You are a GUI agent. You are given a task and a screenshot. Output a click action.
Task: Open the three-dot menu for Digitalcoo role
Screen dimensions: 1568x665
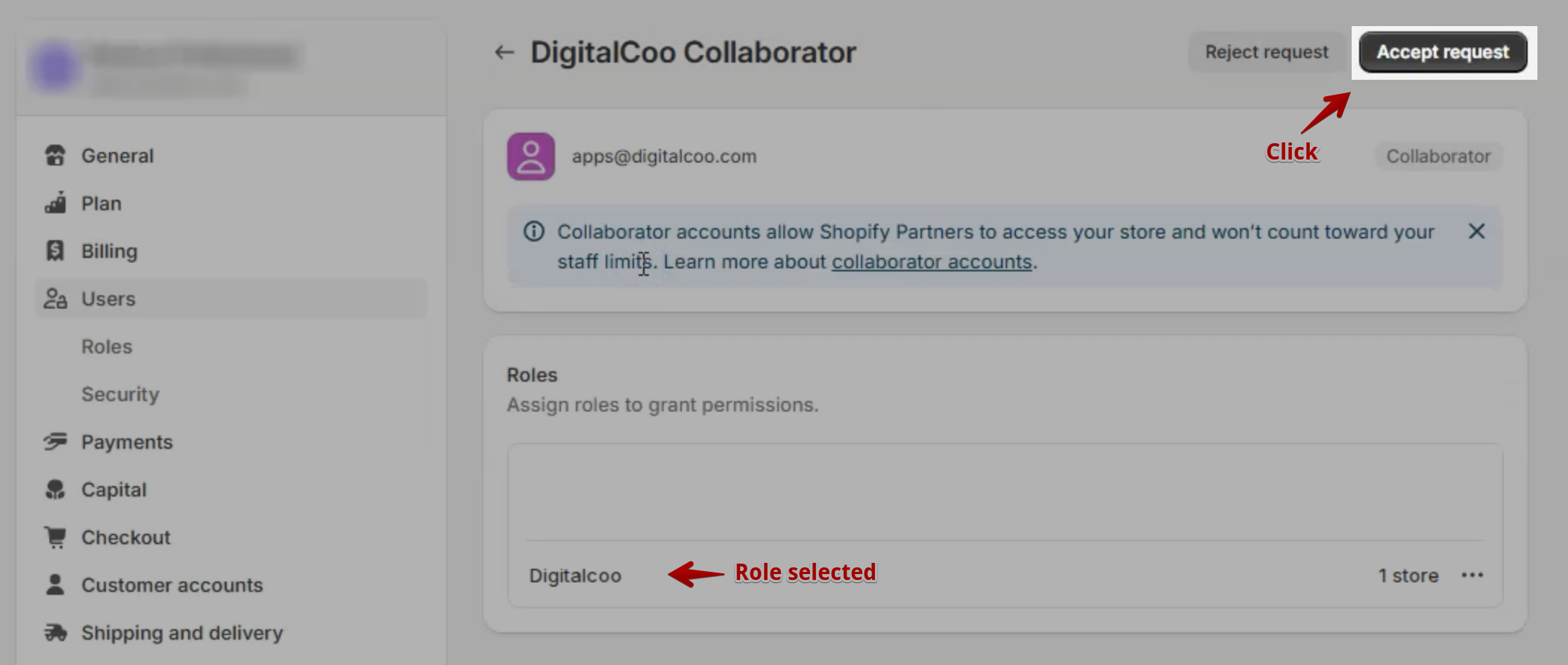1472,575
